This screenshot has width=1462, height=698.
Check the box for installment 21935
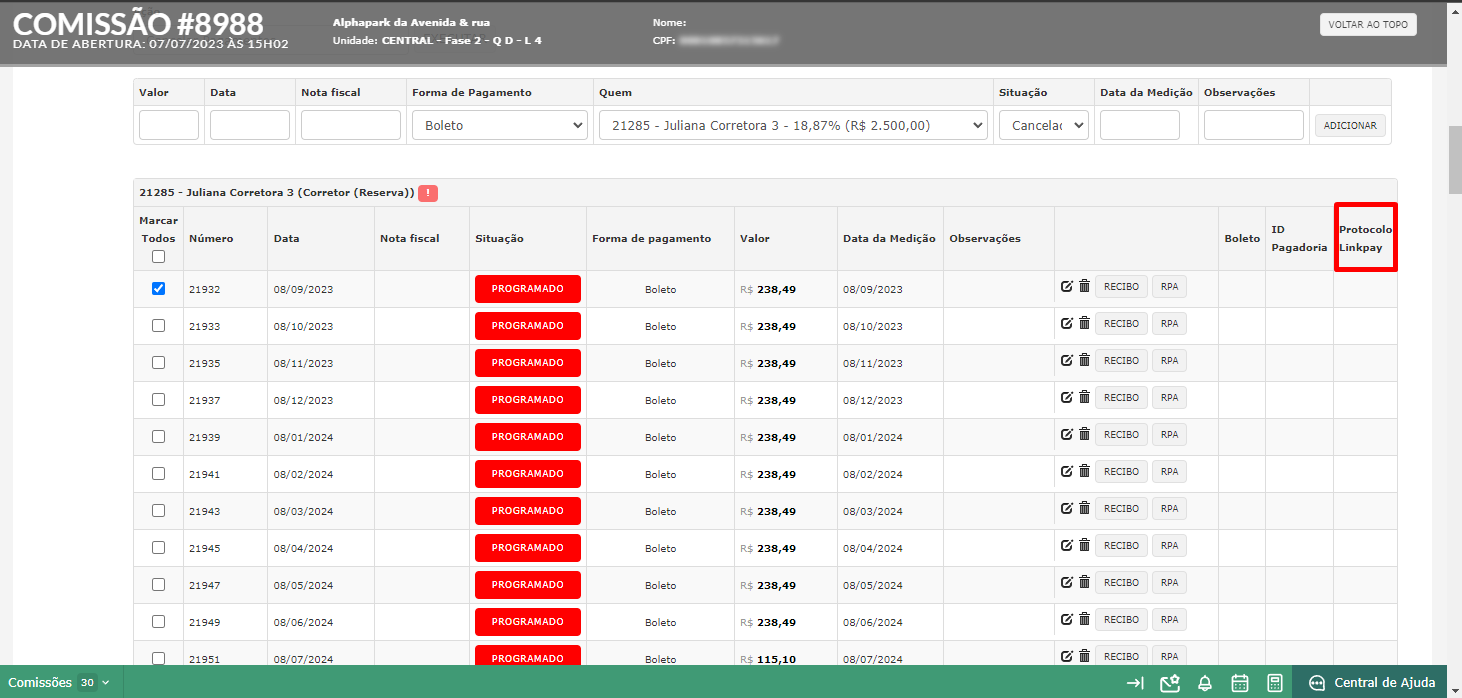(158, 362)
